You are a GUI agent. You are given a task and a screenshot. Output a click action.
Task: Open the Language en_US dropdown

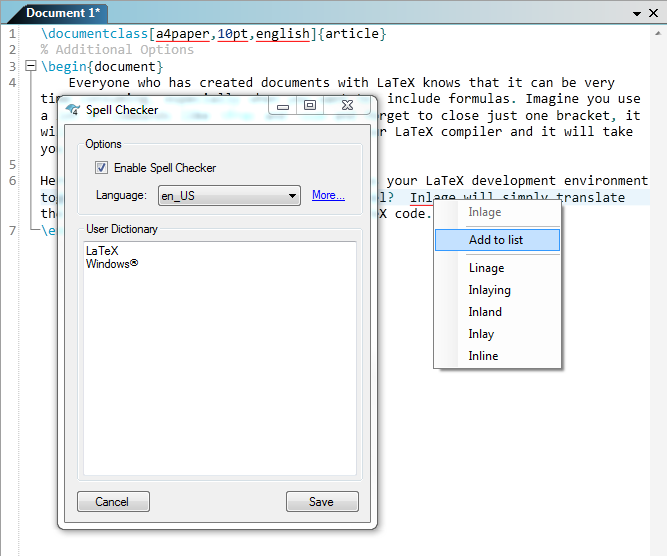coord(229,196)
